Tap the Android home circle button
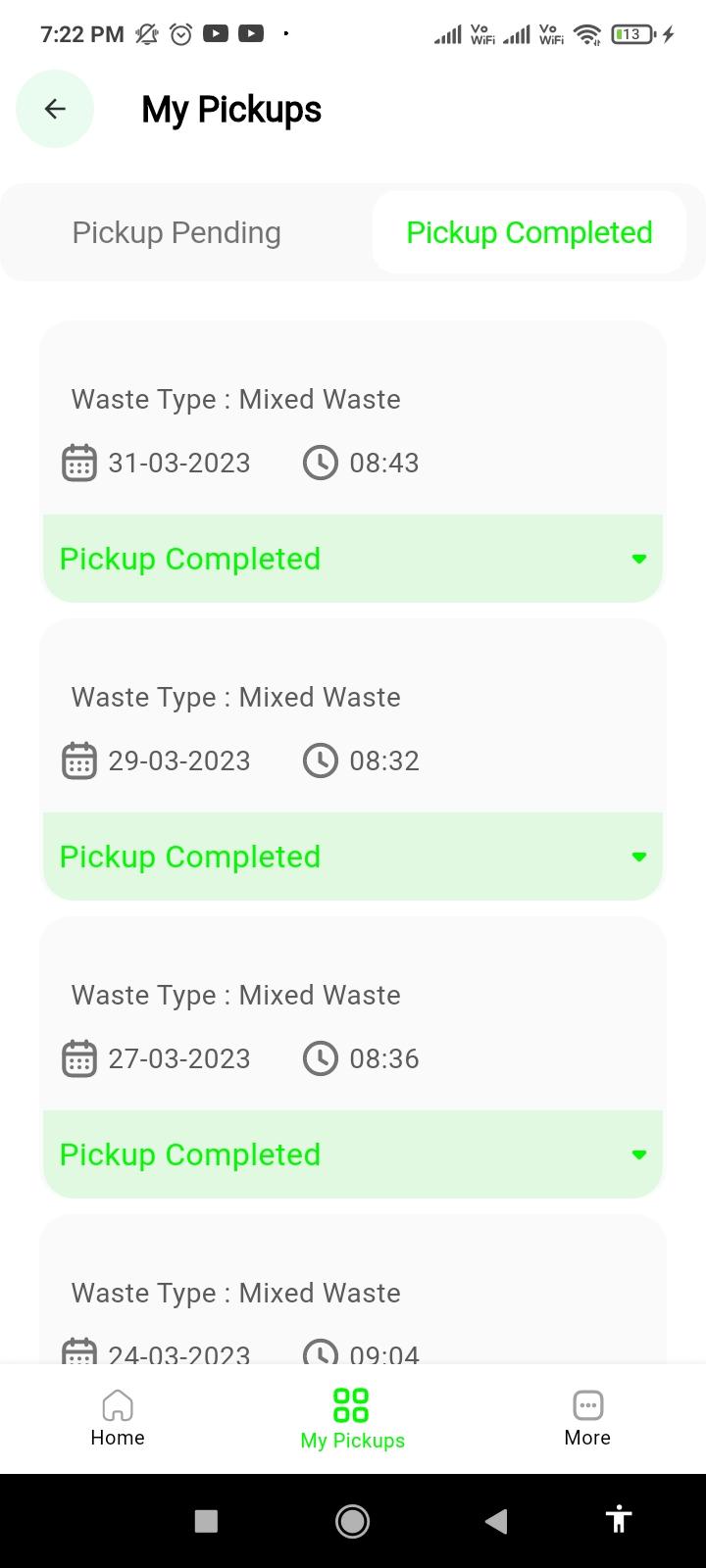 click(352, 1520)
